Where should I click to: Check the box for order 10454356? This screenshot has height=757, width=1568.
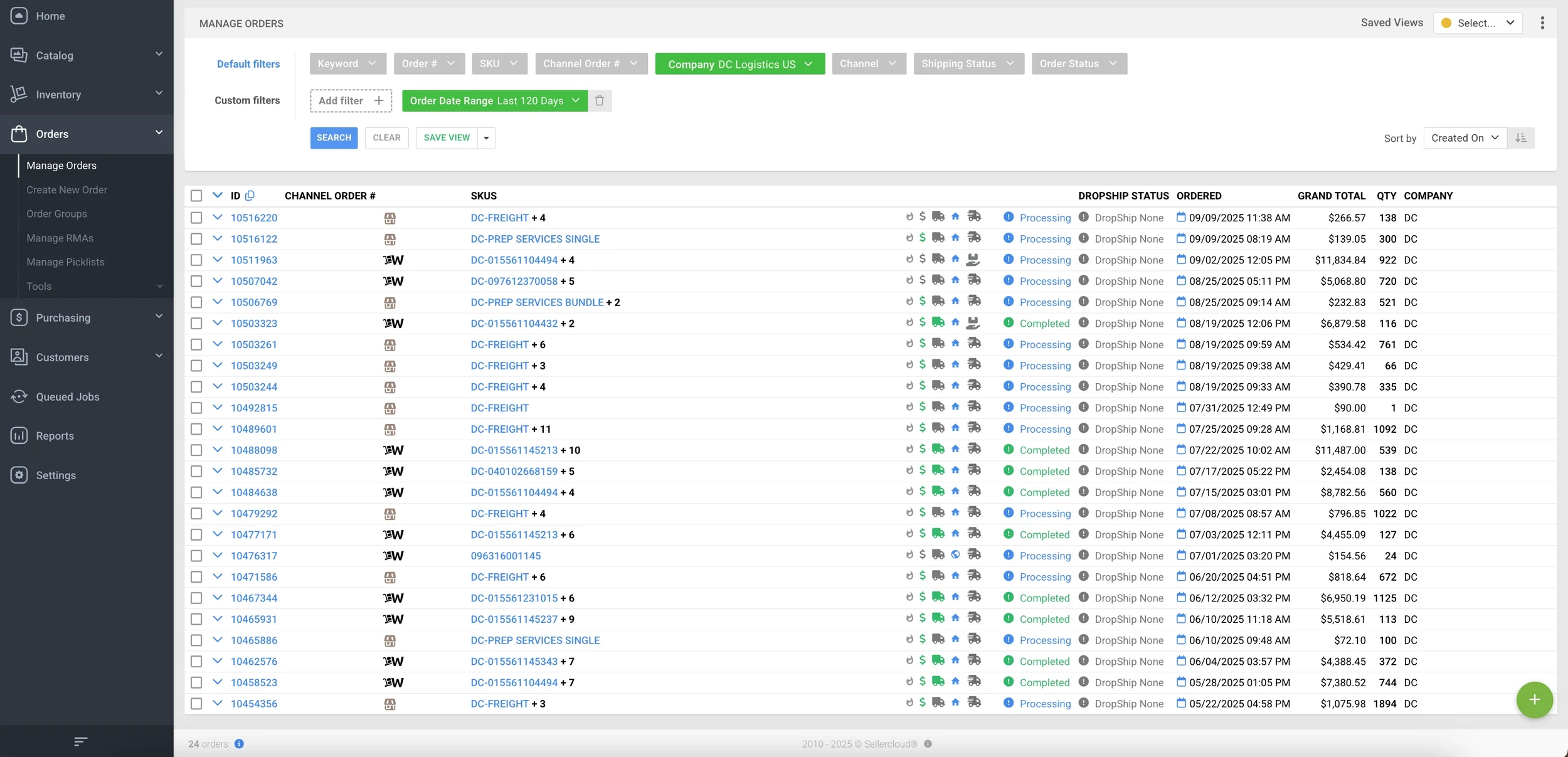click(196, 704)
